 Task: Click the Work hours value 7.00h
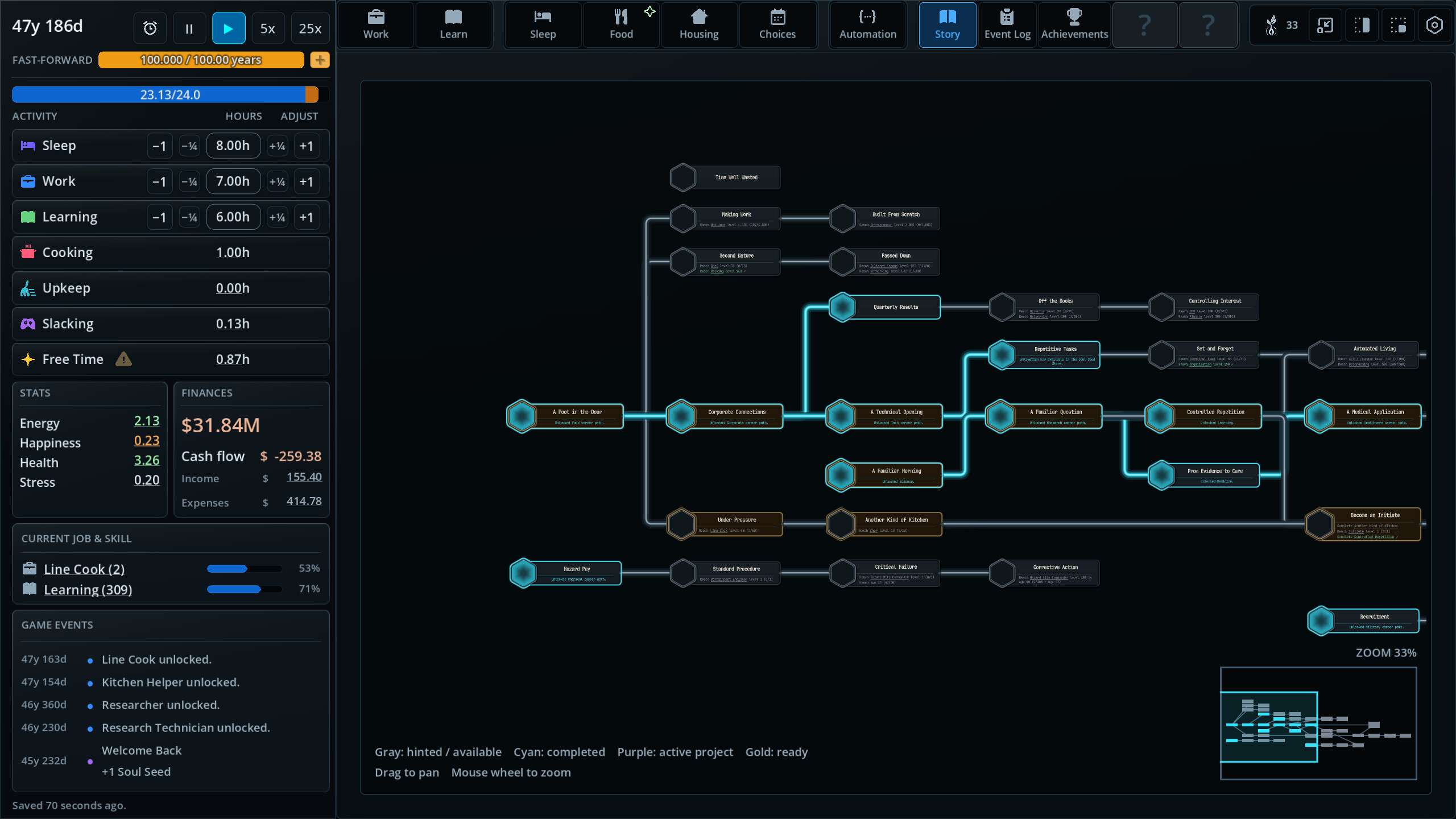[x=233, y=181]
